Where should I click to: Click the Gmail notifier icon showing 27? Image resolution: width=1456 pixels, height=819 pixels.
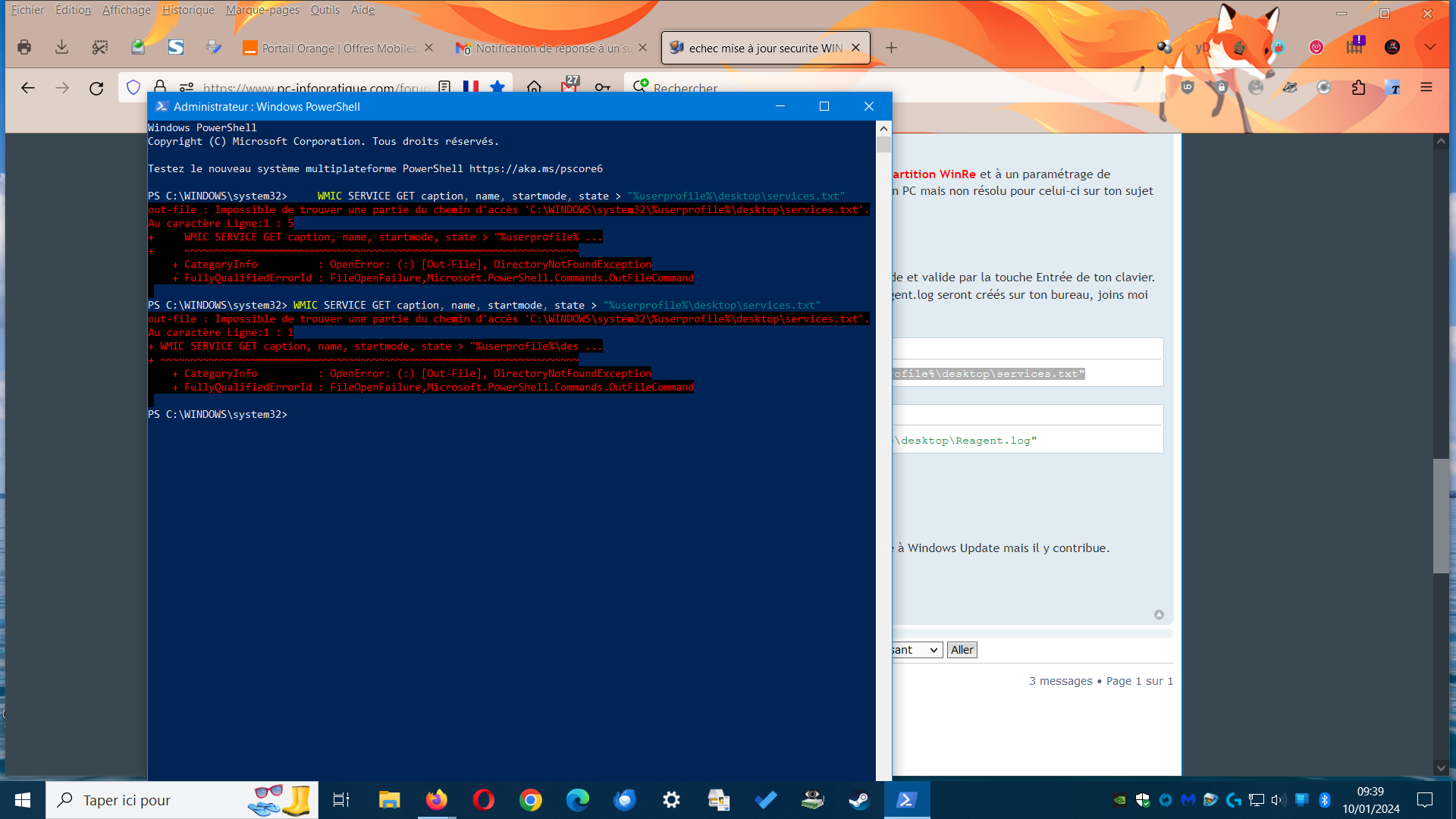click(569, 86)
